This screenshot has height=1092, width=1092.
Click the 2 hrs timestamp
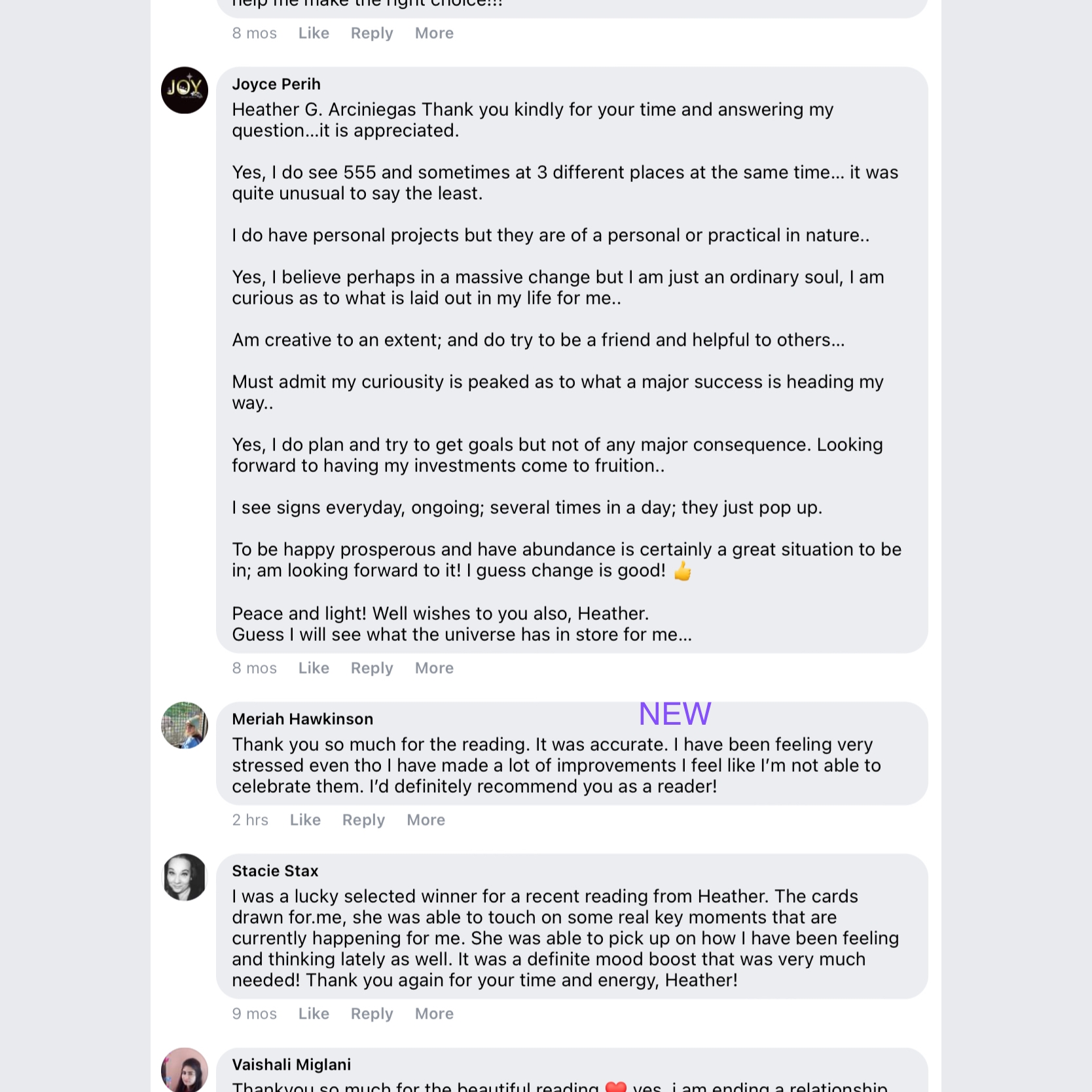coord(250,820)
